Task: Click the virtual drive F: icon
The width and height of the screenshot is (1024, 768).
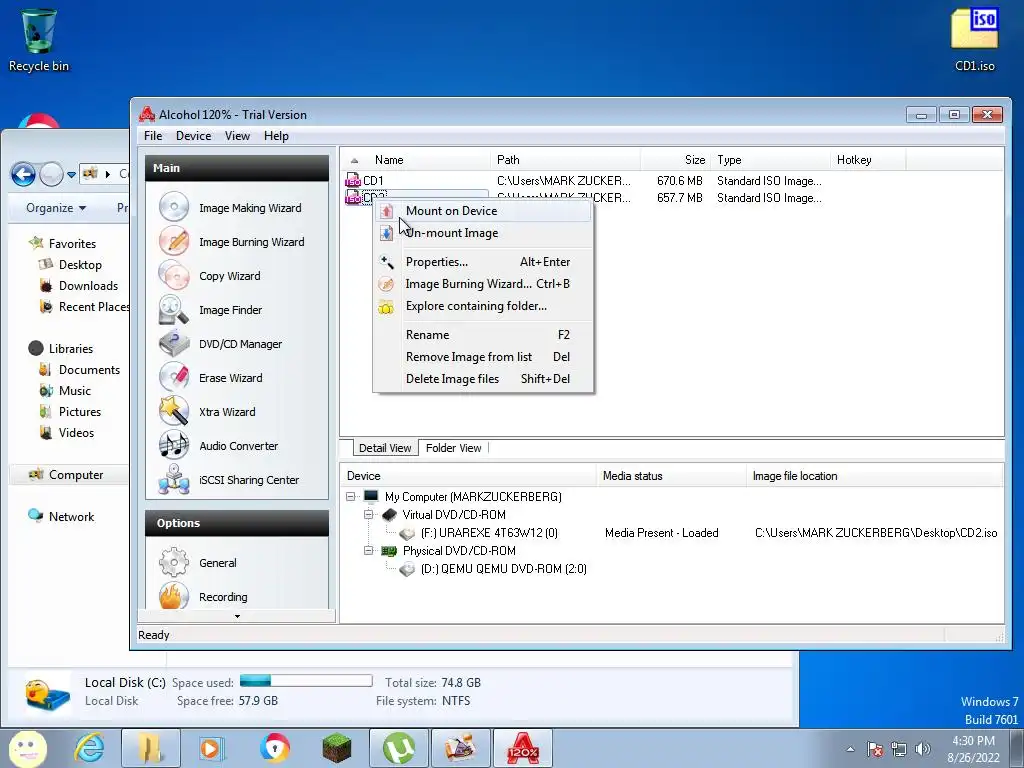Action: click(x=407, y=533)
